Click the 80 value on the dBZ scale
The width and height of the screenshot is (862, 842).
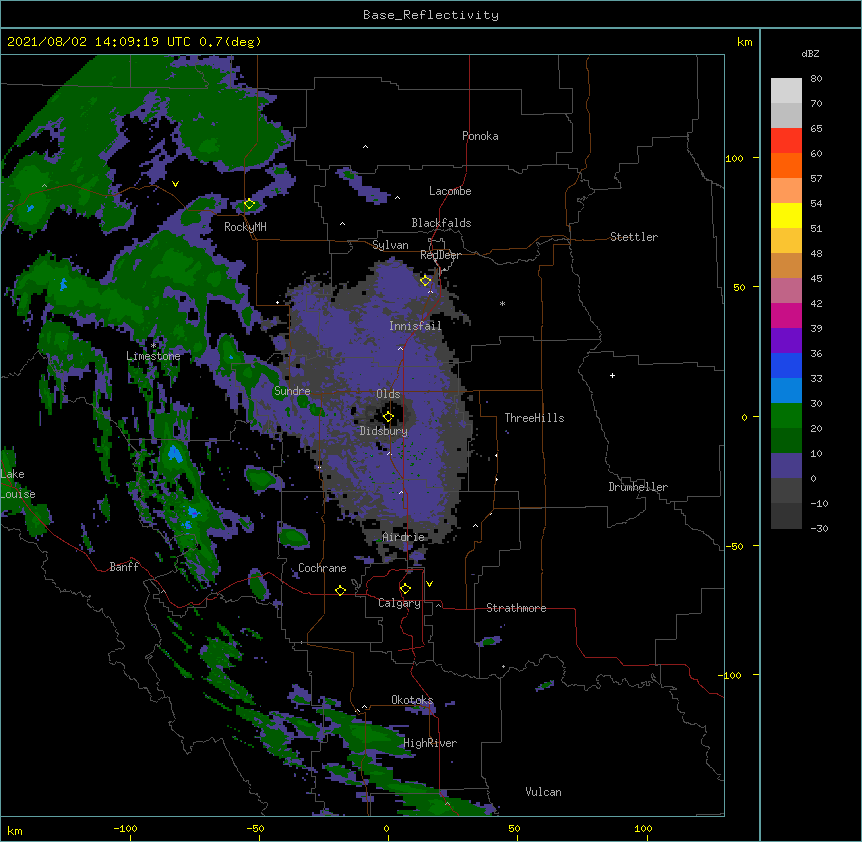[816, 78]
